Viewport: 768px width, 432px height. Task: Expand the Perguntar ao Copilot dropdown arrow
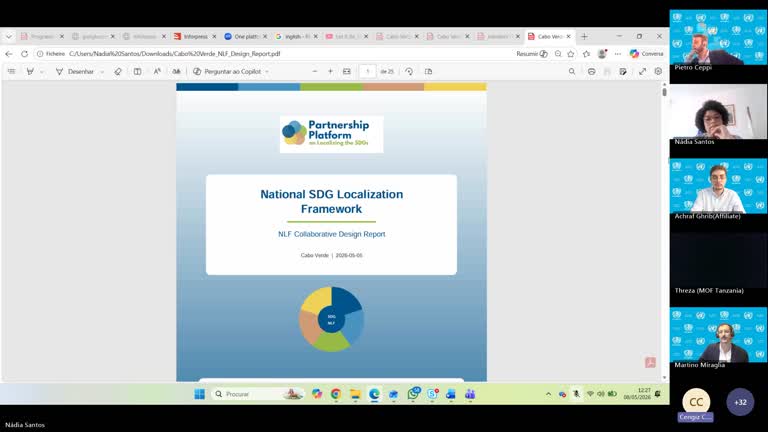pyautogui.click(x=267, y=72)
